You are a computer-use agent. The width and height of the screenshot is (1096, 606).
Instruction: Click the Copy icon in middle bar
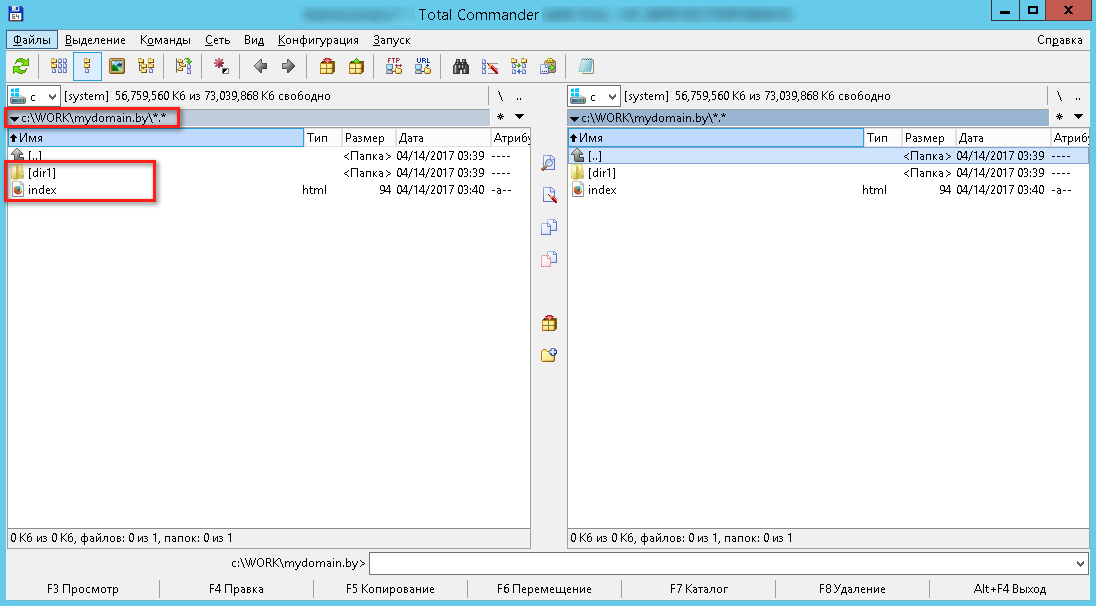(x=549, y=227)
